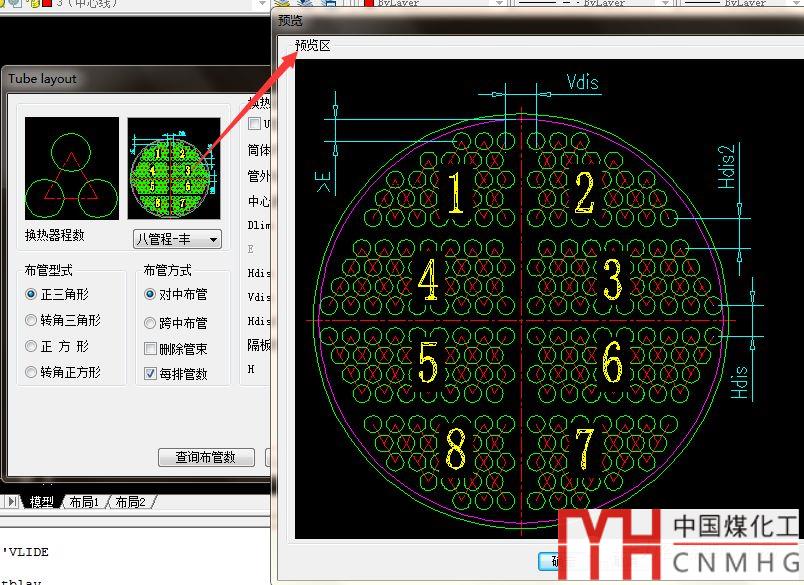Open the ByLayer color dropdown

point(498,3)
